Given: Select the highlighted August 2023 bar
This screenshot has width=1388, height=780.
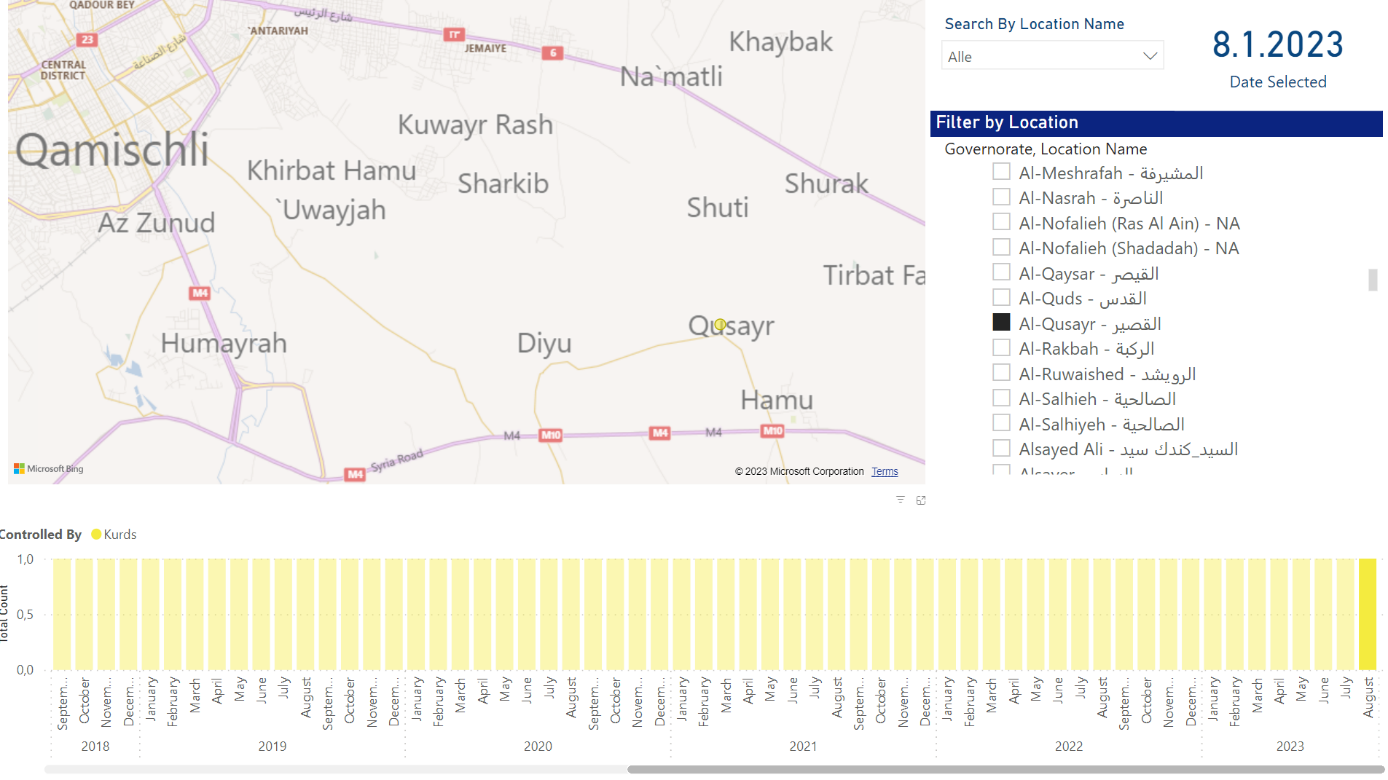Looking at the screenshot, I should (x=1368, y=614).
